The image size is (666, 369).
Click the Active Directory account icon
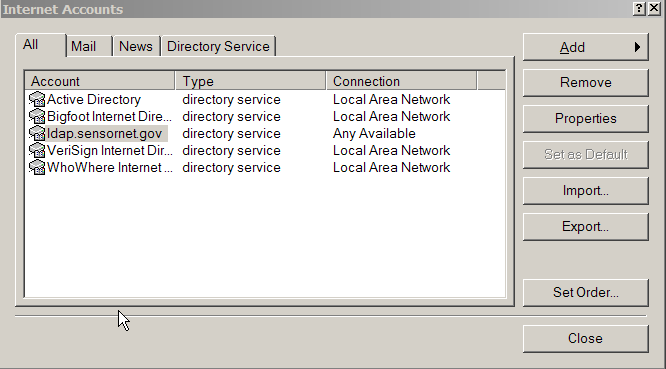pos(37,99)
